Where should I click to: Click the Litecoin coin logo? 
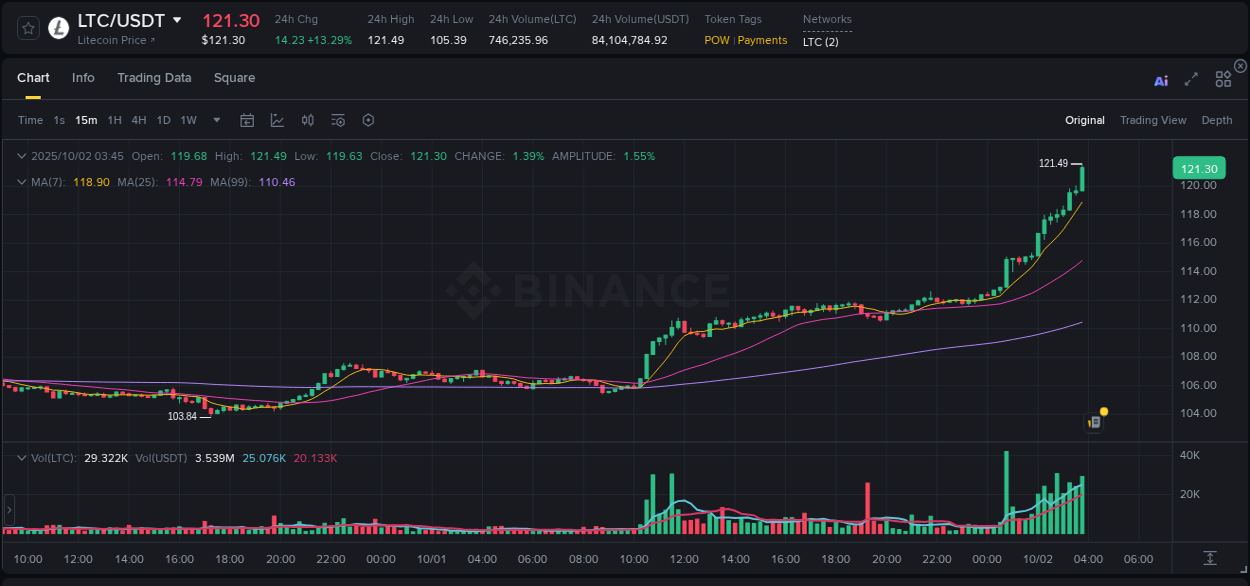tap(57, 28)
